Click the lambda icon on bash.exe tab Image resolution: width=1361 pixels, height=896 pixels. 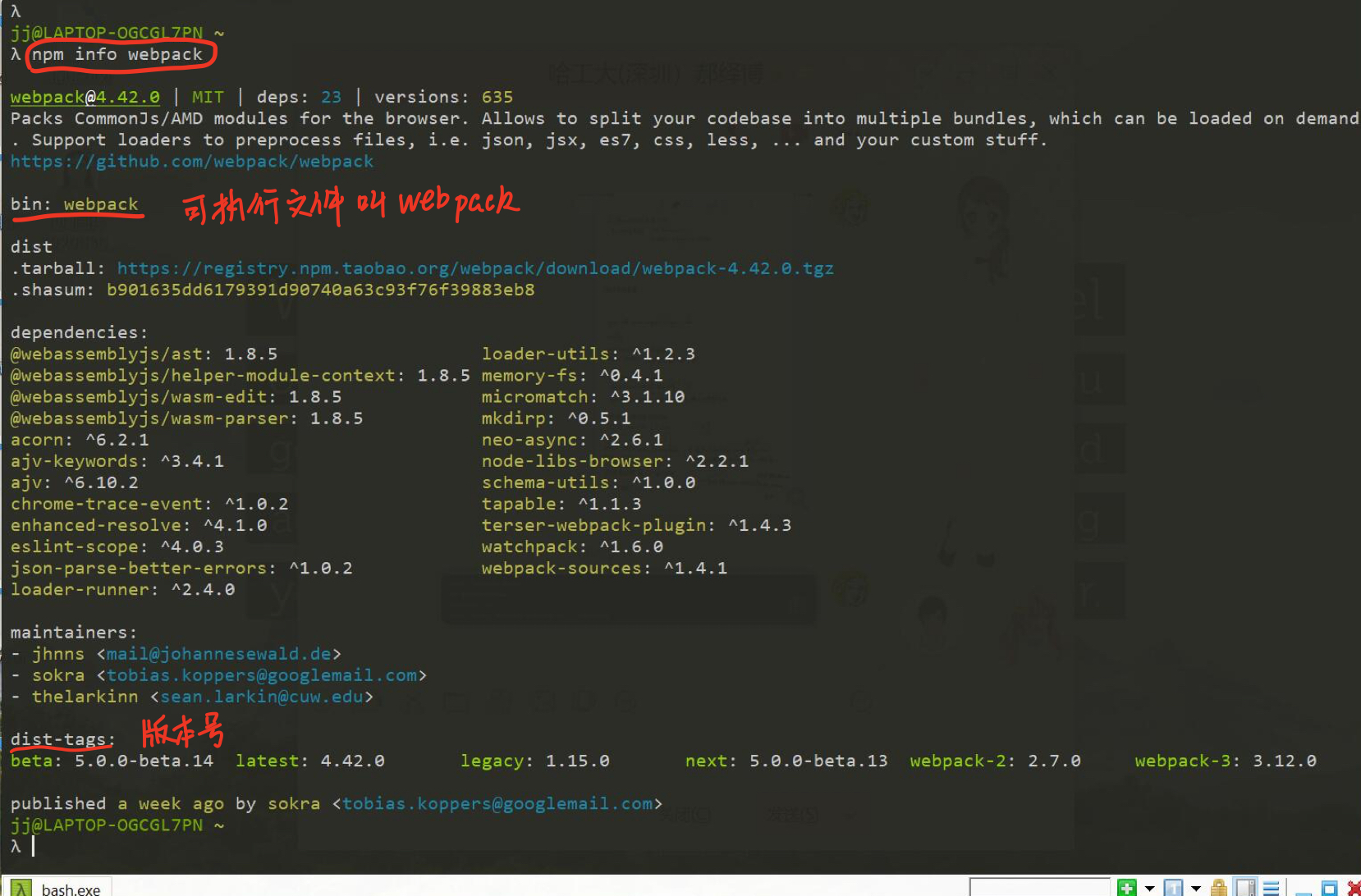21,889
